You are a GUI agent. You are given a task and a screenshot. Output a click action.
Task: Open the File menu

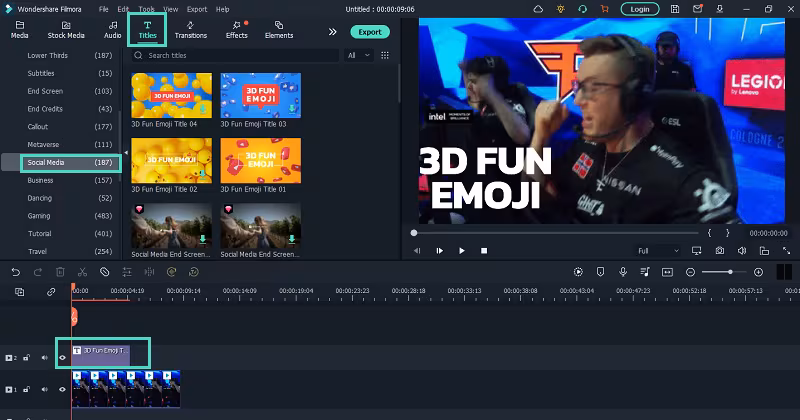[104, 9]
